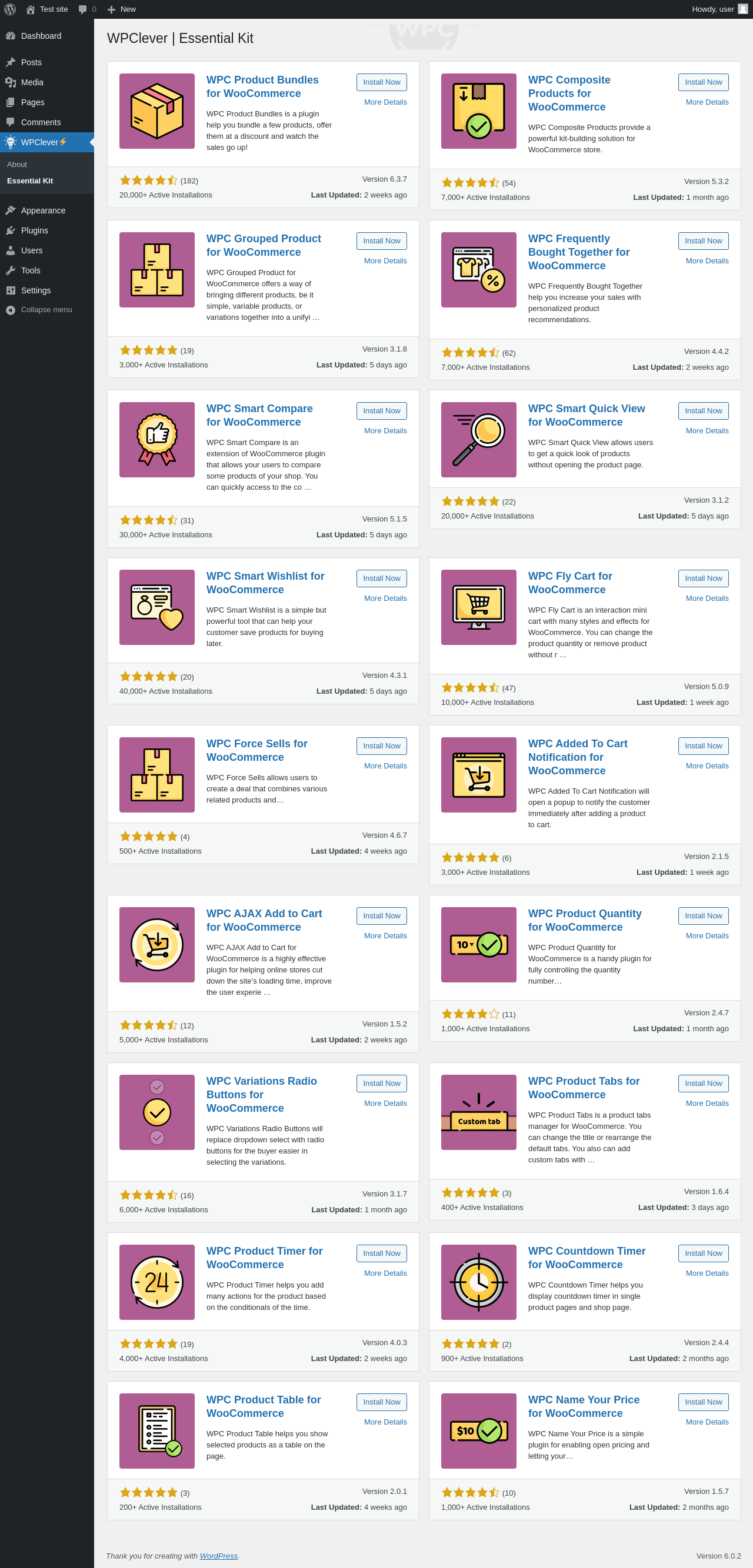Image resolution: width=753 pixels, height=1568 pixels.
Task: Open WPC Force Sells title link
Action: [x=257, y=750]
